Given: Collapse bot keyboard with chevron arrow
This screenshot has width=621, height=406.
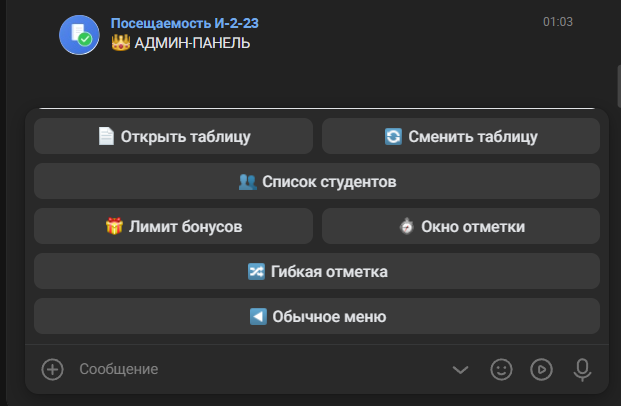Looking at the screenshot, I should [460, 370].
